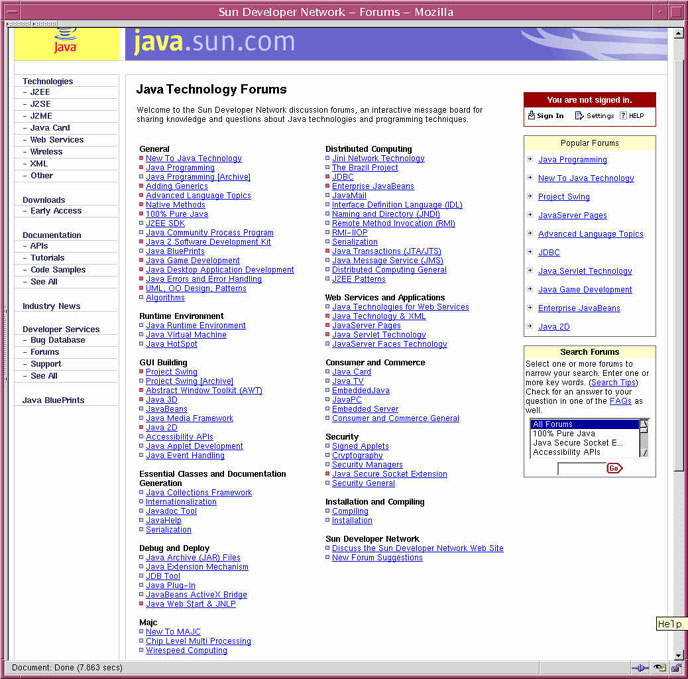The width and height of the screenshot is (688, 679).
Task: Click the Java coffee cup logo
Action: [x=65, y=40]
